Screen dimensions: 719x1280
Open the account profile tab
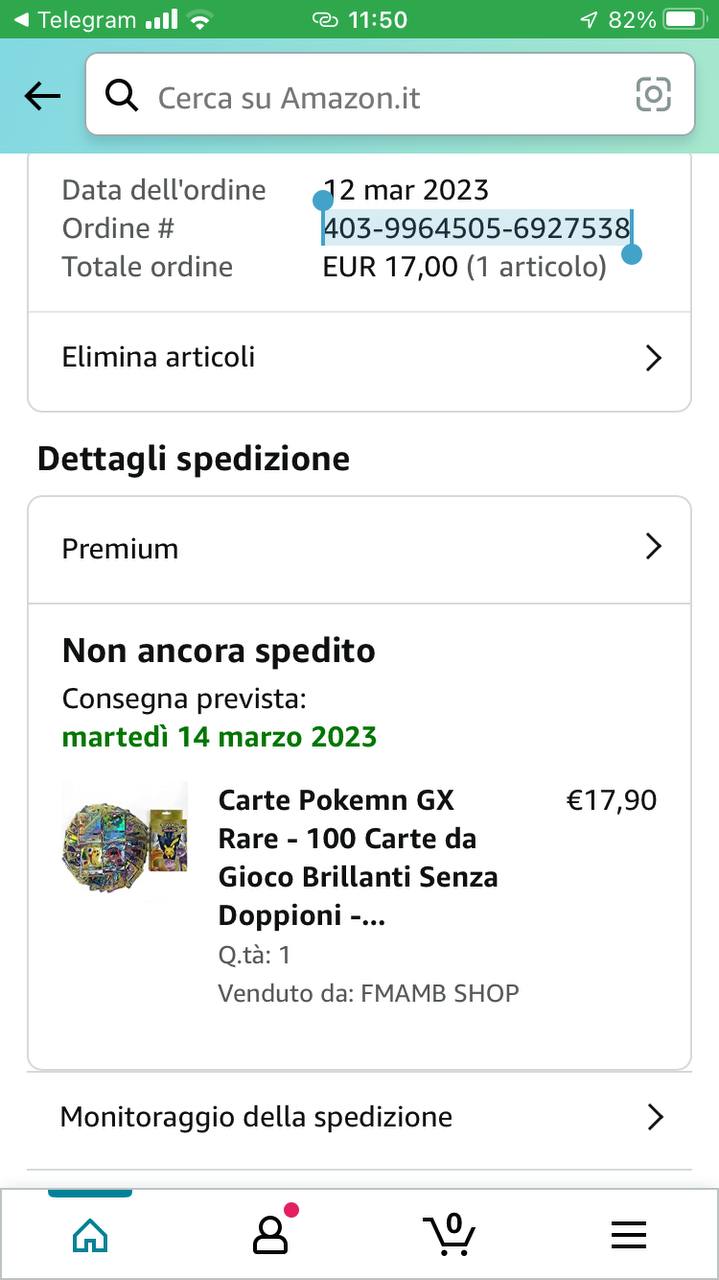[270, 1236]
